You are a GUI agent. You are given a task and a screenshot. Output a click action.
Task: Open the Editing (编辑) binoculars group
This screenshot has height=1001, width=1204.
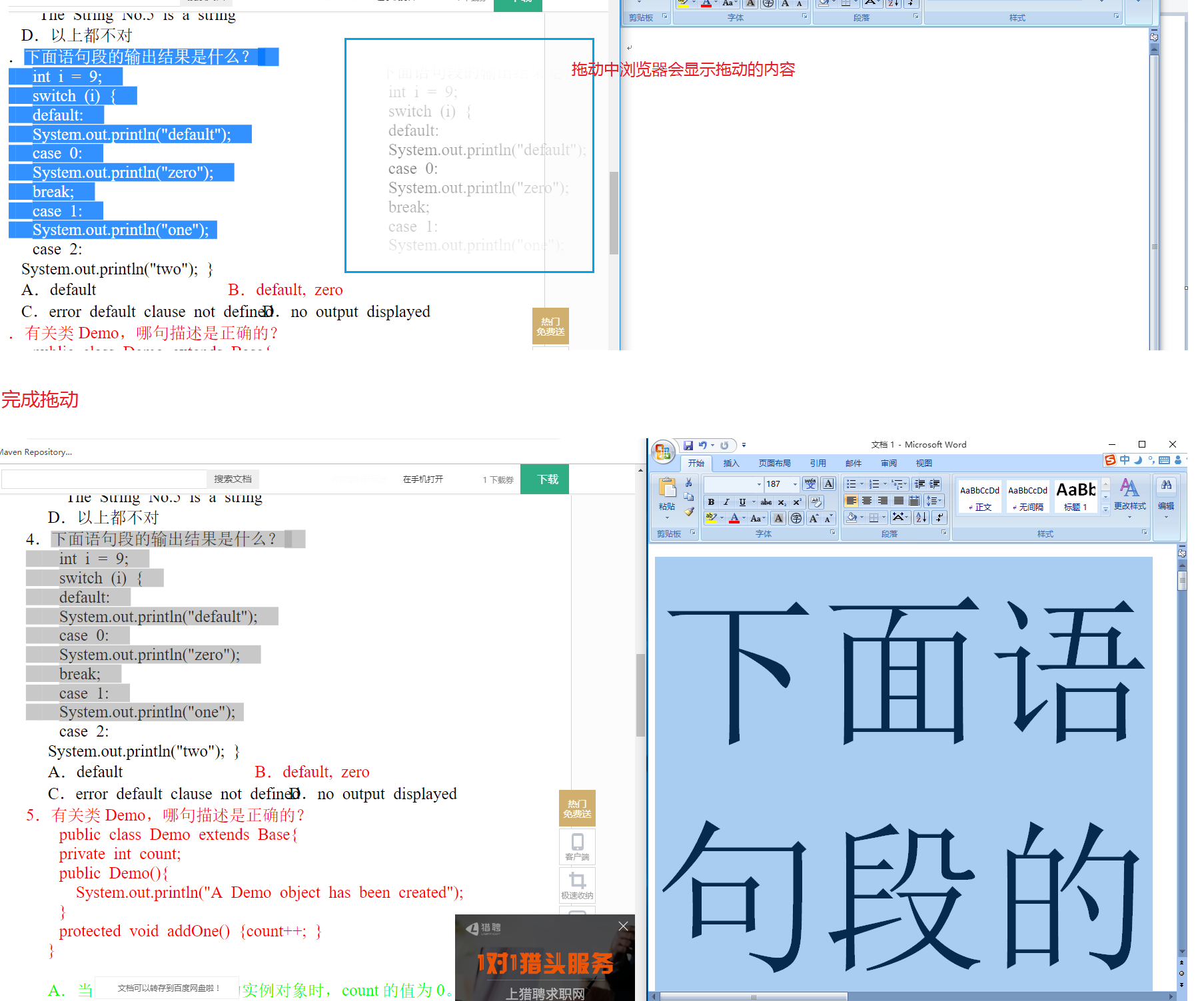click(x=1166, y=498)
